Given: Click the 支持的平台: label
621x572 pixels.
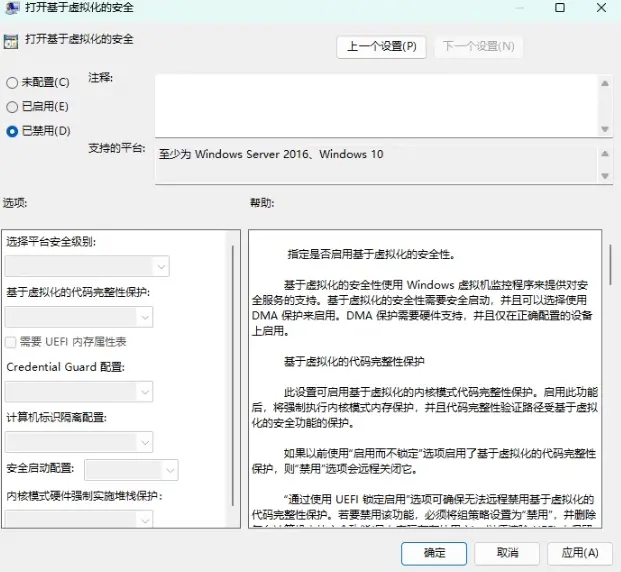Looking at the screenshot, I should coord(117,148).
